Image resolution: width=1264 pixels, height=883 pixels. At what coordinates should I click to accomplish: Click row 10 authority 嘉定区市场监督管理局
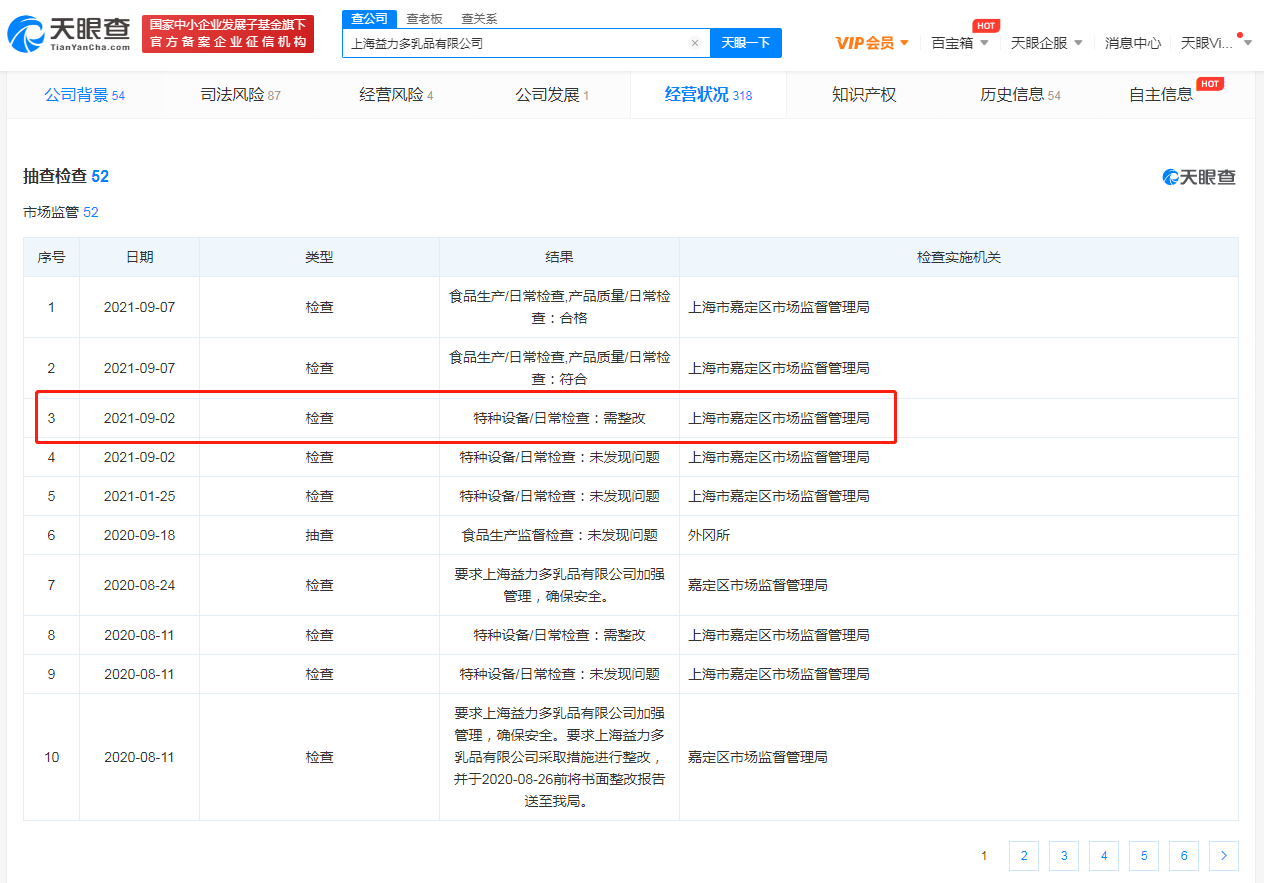click(x=758, y=757)
